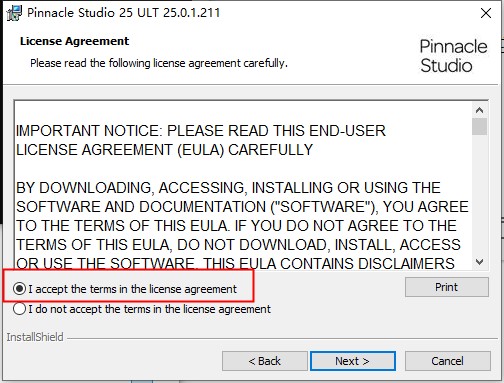The image size is (504, 383).
Task: Cancel the installation
Action: 447,361
